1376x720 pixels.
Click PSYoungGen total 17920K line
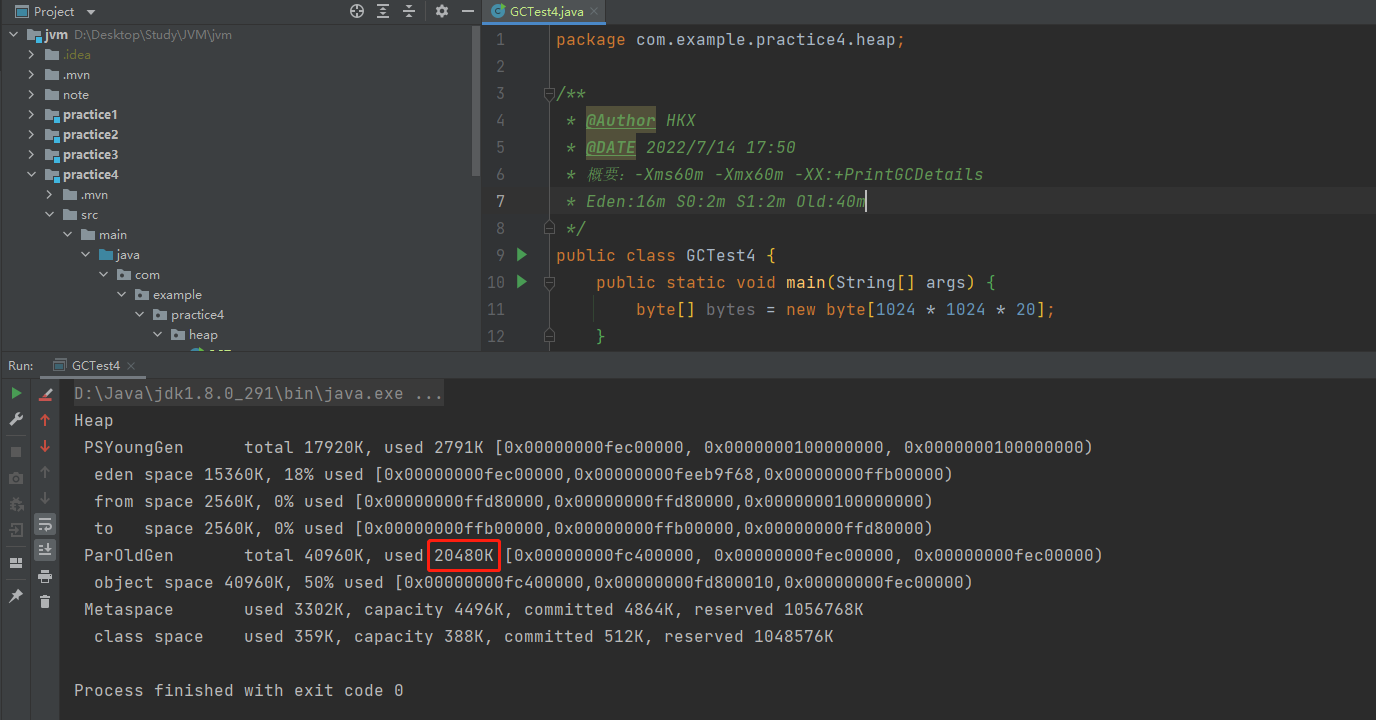588,448
